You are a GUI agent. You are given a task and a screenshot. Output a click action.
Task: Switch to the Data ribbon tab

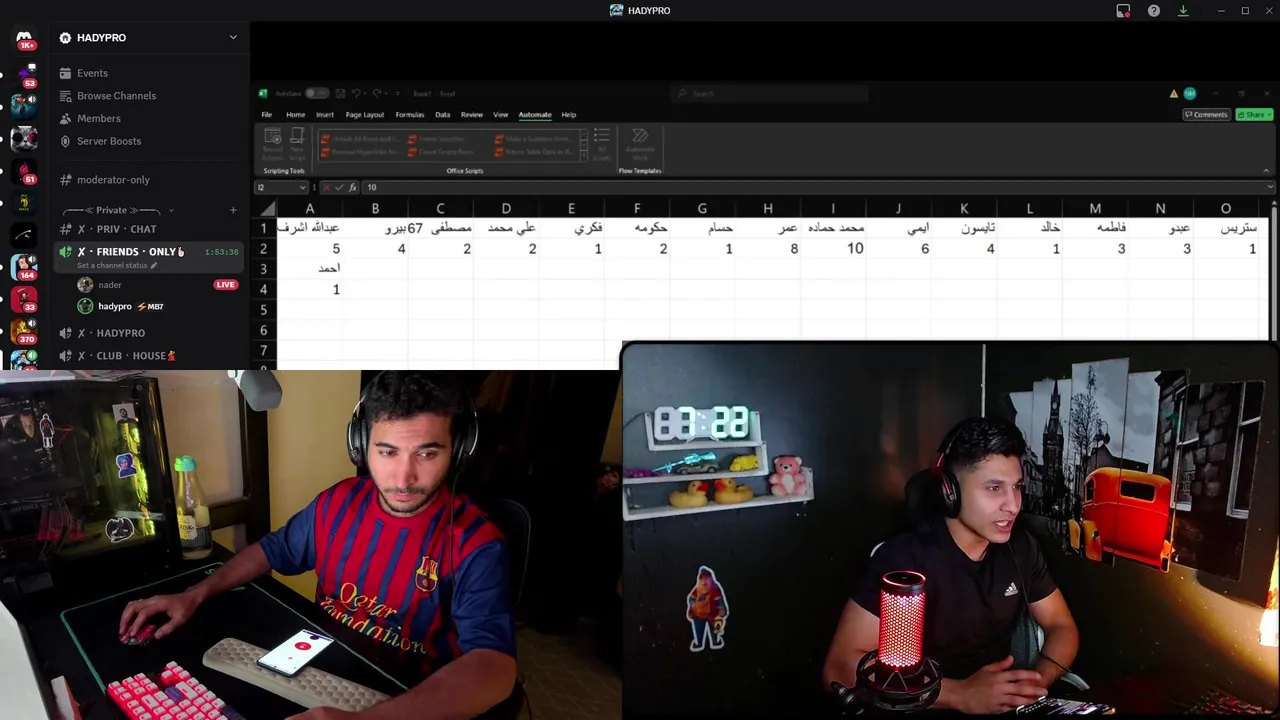(x=442, y=115)
